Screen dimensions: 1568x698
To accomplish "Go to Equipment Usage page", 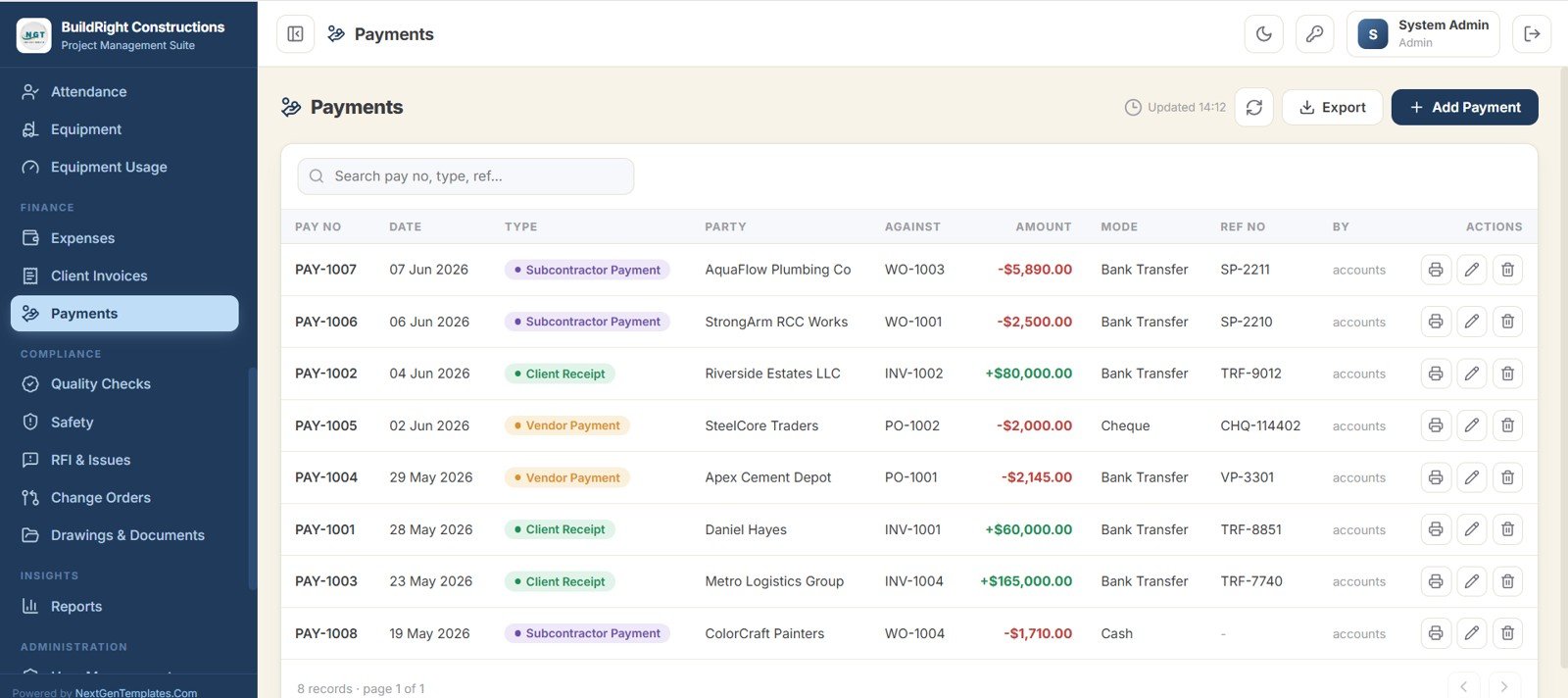I will point(124,168).
